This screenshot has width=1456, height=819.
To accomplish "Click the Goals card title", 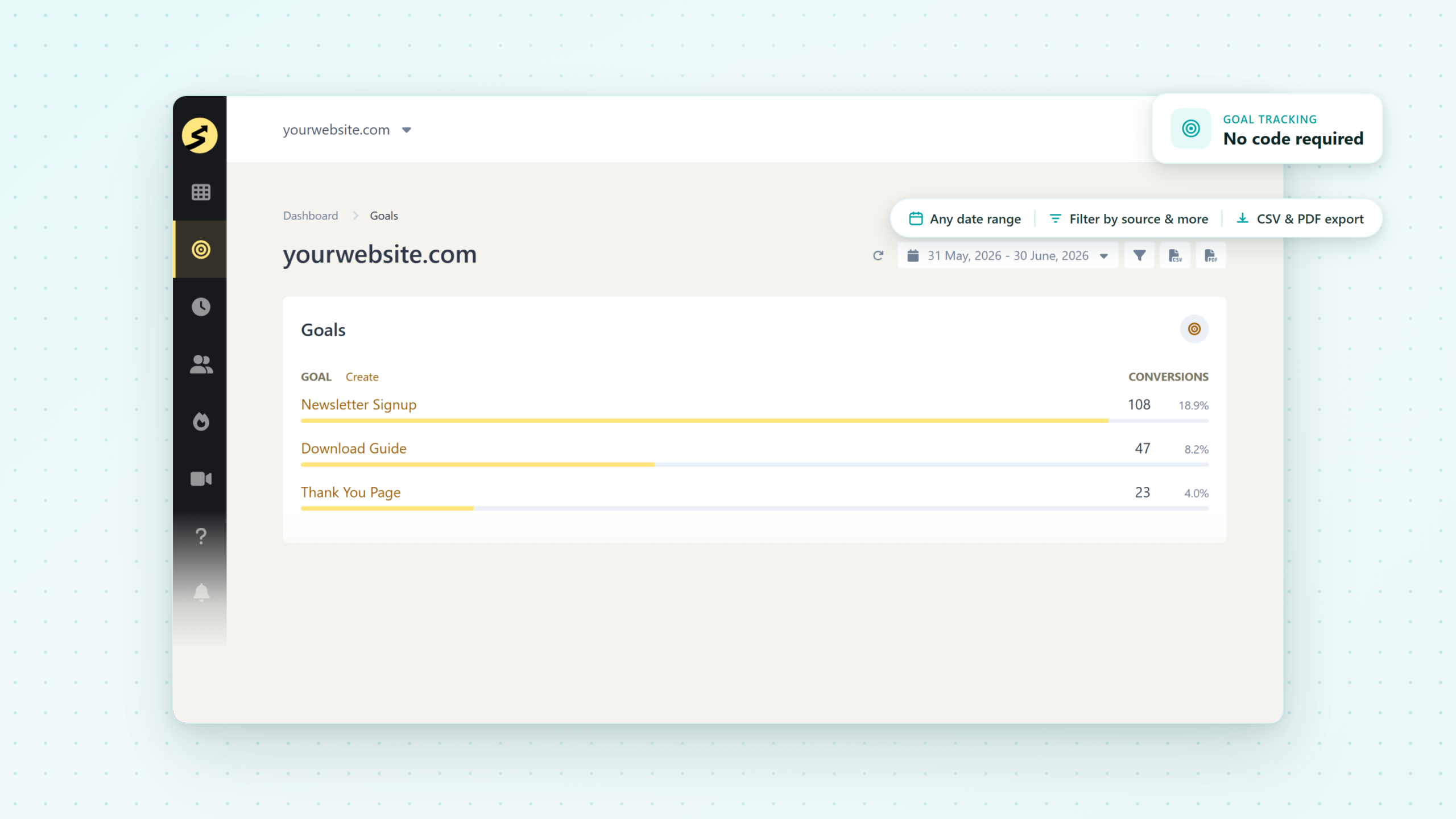I will (x=323, y=330).
